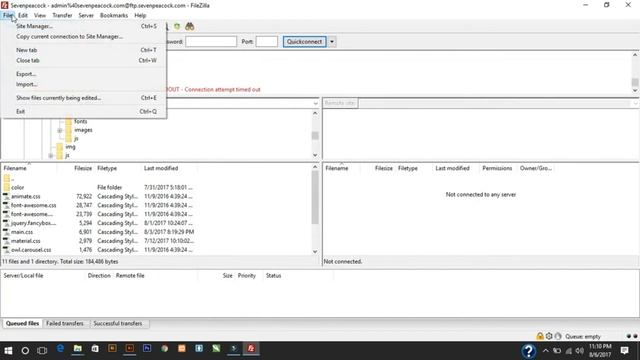Click the parent directory folder icon
This screenshot has height=360, width=640.
(7, 178)
